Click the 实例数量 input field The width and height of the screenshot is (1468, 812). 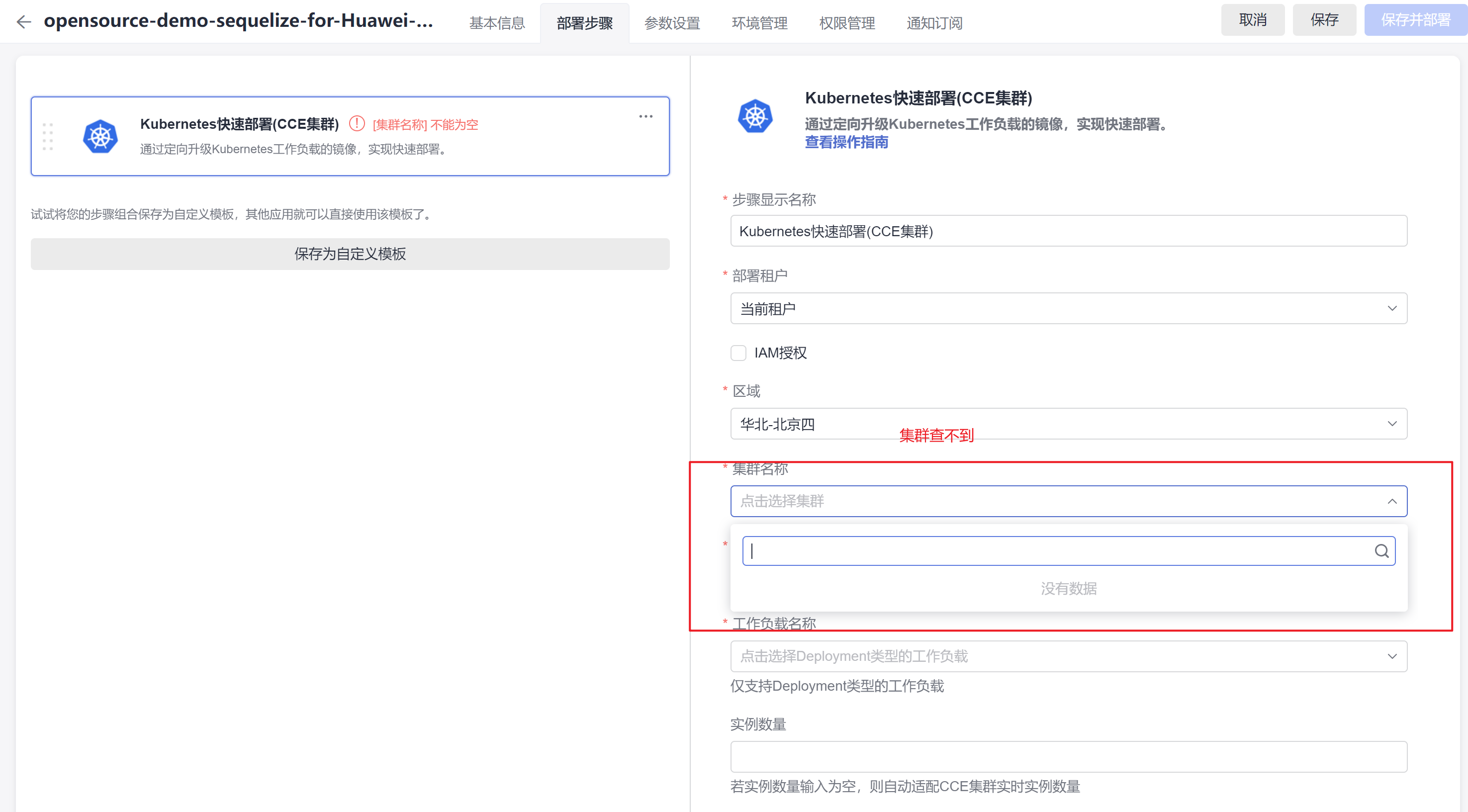pyautogui.click(x=1069, y=756)
